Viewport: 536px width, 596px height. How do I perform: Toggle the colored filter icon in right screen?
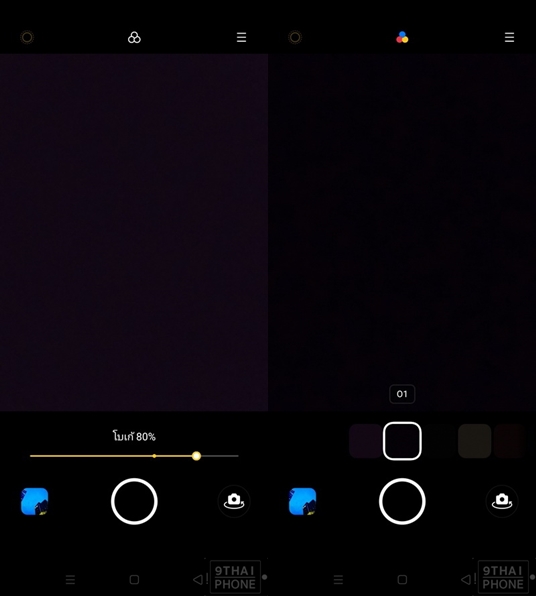point(402,37)
